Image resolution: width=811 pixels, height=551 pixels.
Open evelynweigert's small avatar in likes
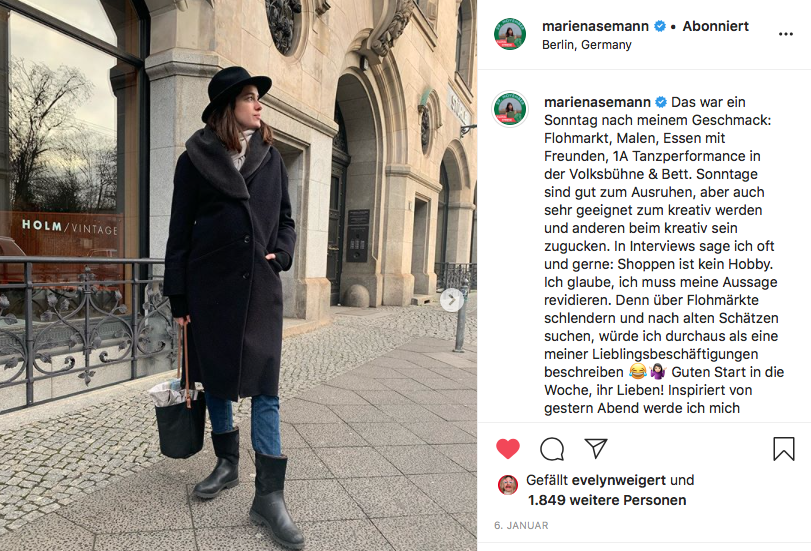tap(508, 485)
